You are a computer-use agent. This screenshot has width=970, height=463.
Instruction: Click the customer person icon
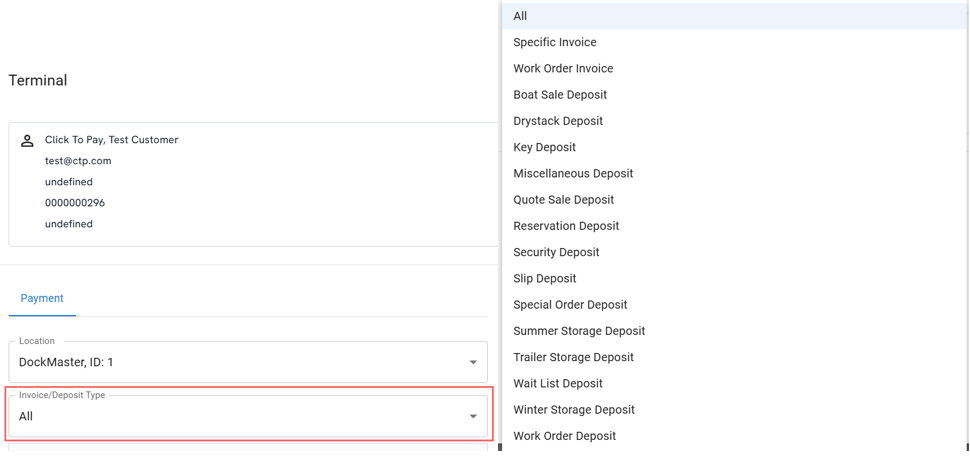click(x=27, y=141)
